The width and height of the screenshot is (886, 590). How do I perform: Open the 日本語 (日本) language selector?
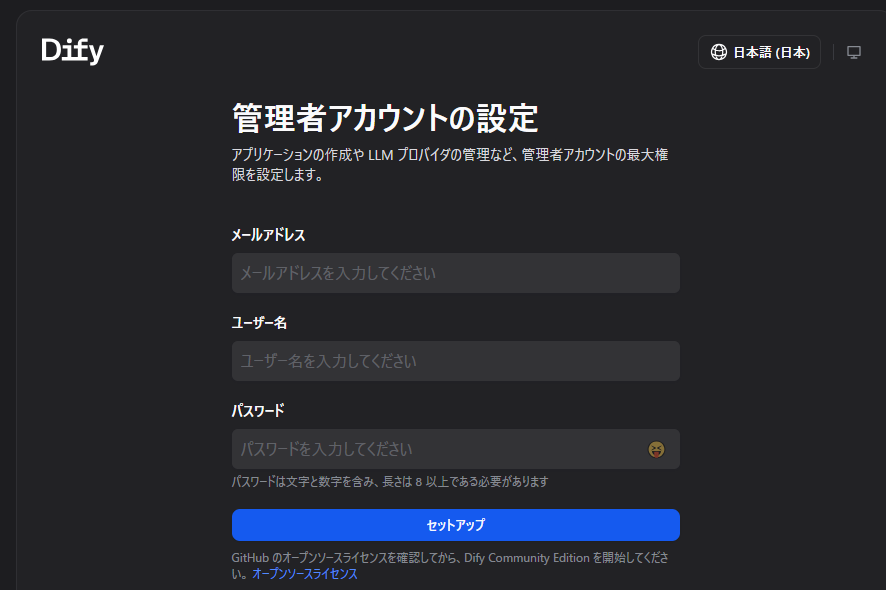pyautogui.click(x=759, y=52)
